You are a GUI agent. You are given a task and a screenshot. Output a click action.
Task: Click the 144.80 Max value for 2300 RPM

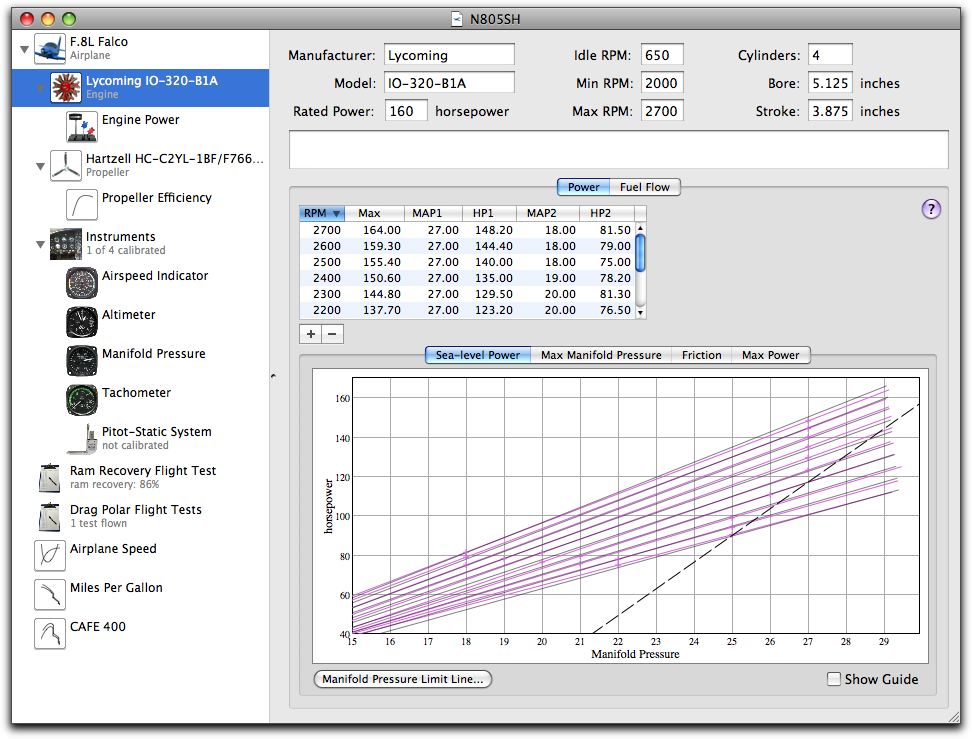click(381, 294)
